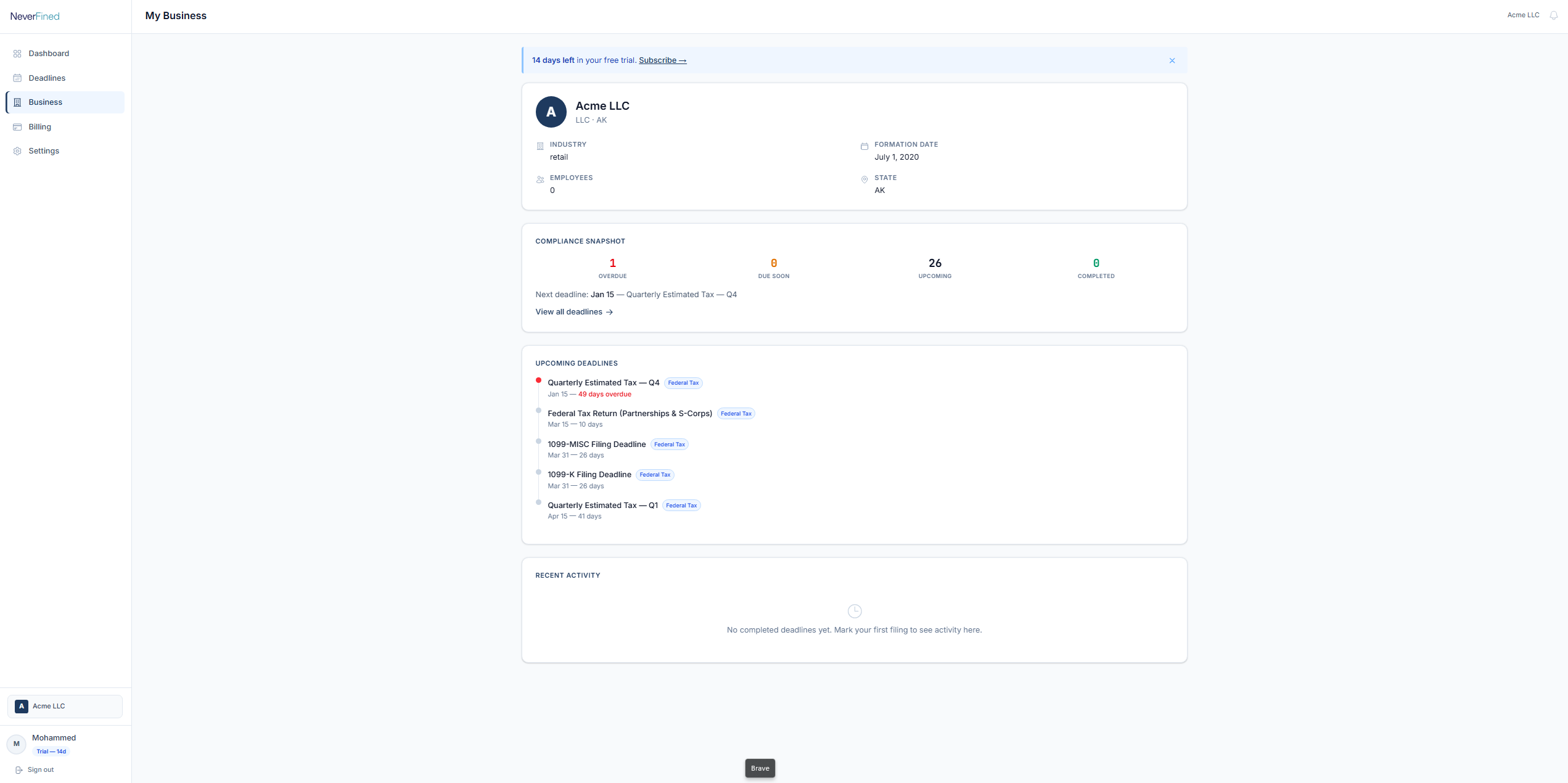
Task: Click the Deadlines calendar icon
Action: pyautogui.click(x=17, y=78)
